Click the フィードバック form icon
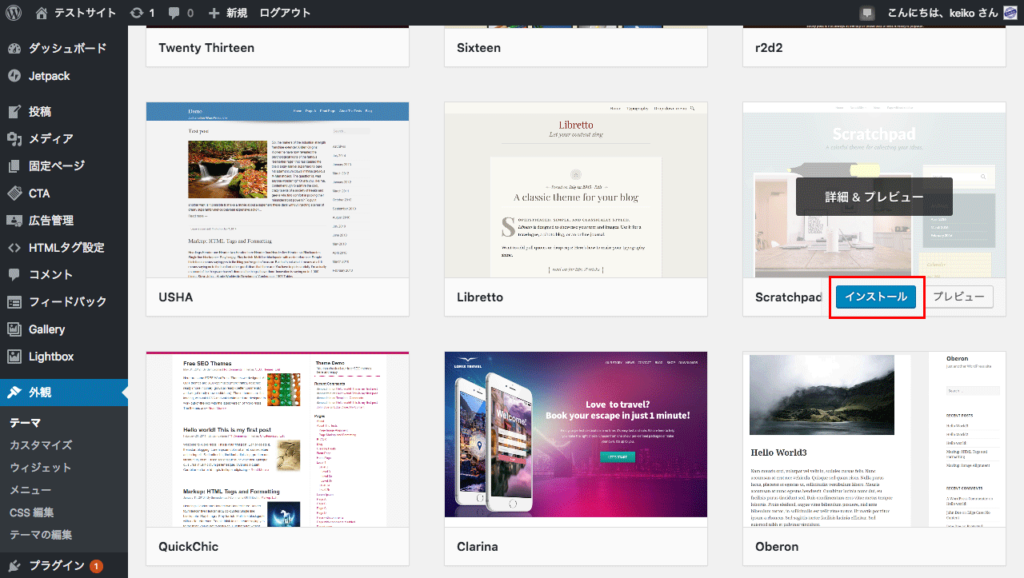1024x578 pixels. (x=14, y=302)
